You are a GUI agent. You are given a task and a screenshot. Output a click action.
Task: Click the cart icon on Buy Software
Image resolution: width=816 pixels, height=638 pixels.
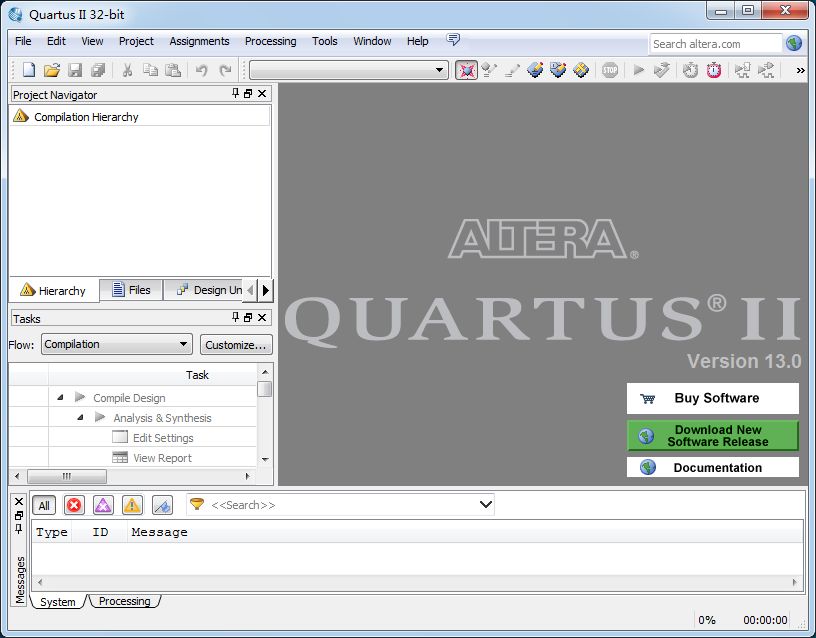coord(648,399)
